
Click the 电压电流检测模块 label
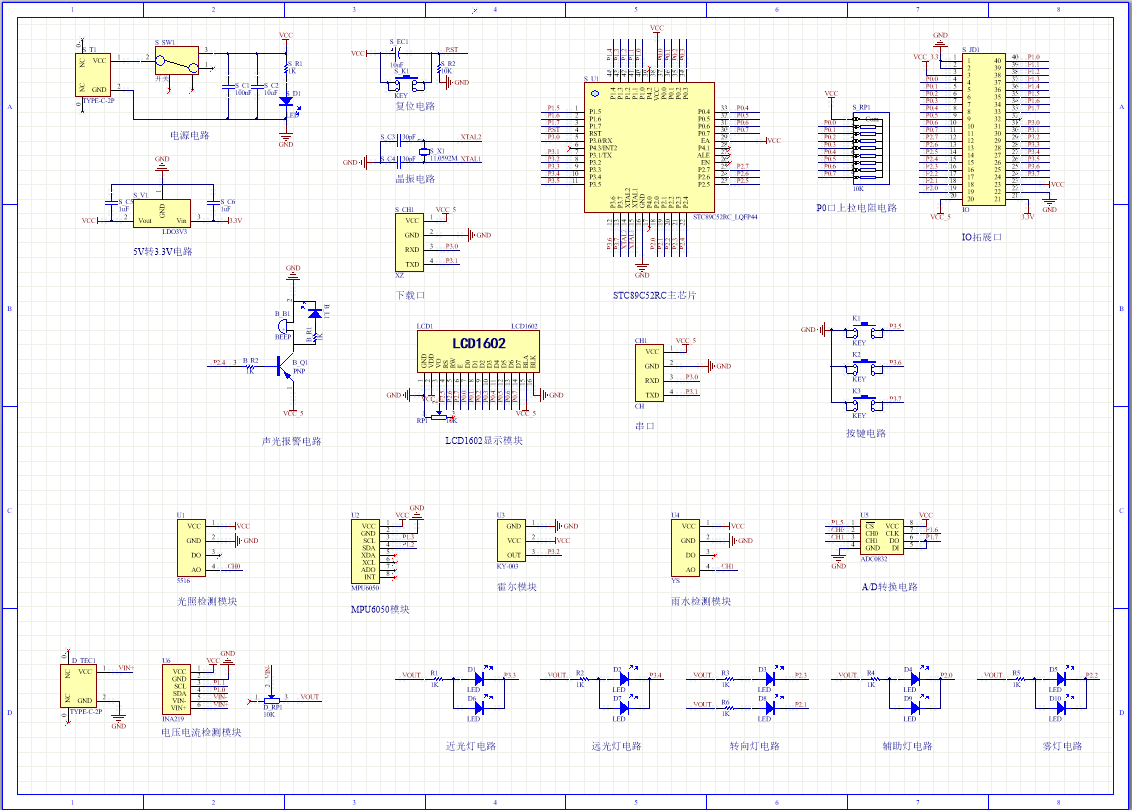coord(201,732)
